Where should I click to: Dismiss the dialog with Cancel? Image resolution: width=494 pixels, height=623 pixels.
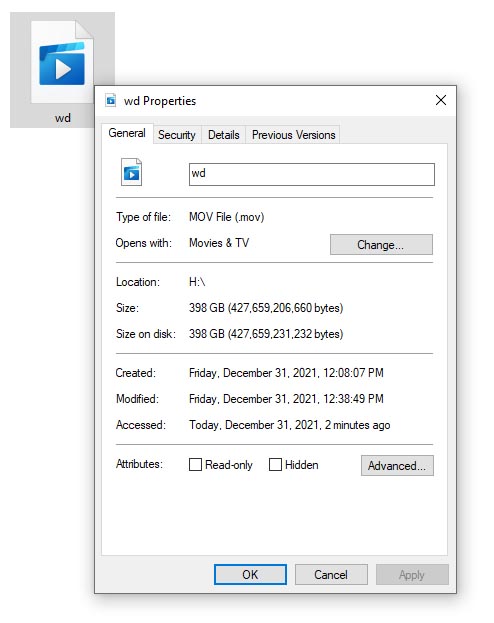tap(331, 575)
